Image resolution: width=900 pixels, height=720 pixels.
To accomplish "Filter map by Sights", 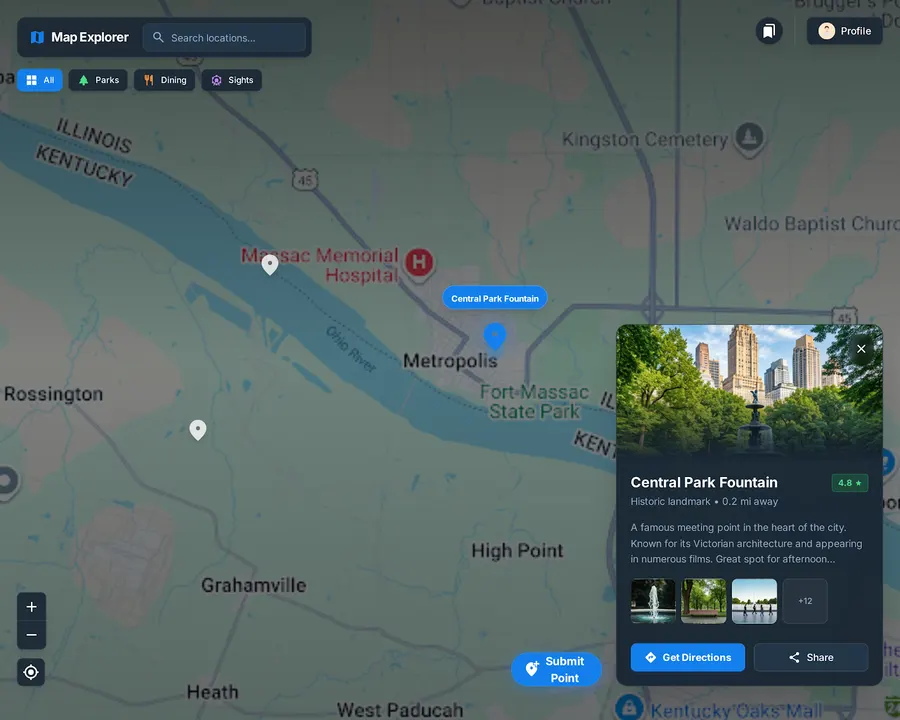I will click(232, 80).
